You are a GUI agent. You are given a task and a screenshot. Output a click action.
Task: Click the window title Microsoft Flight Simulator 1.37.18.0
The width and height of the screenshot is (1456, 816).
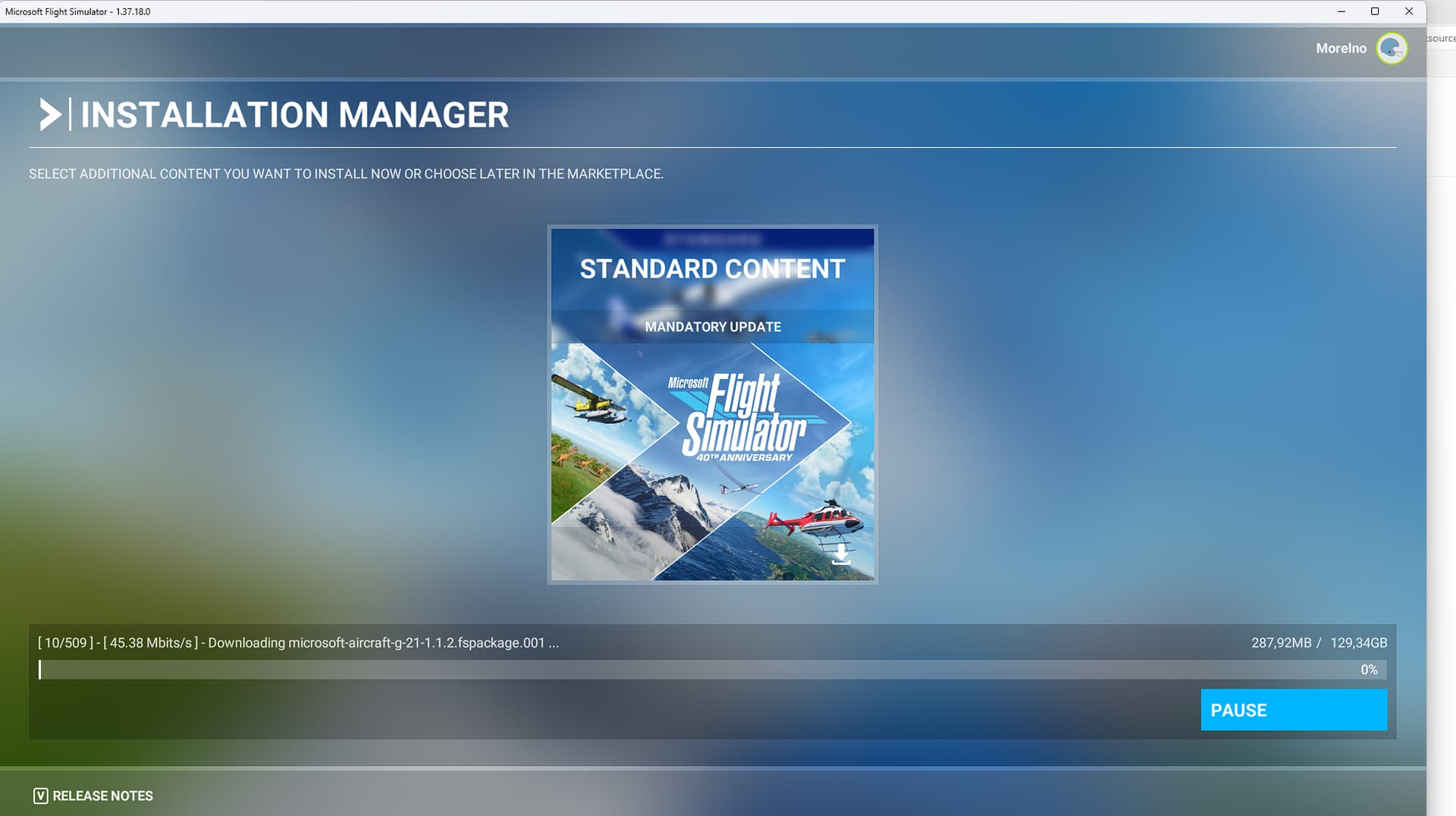pos(77,11)
